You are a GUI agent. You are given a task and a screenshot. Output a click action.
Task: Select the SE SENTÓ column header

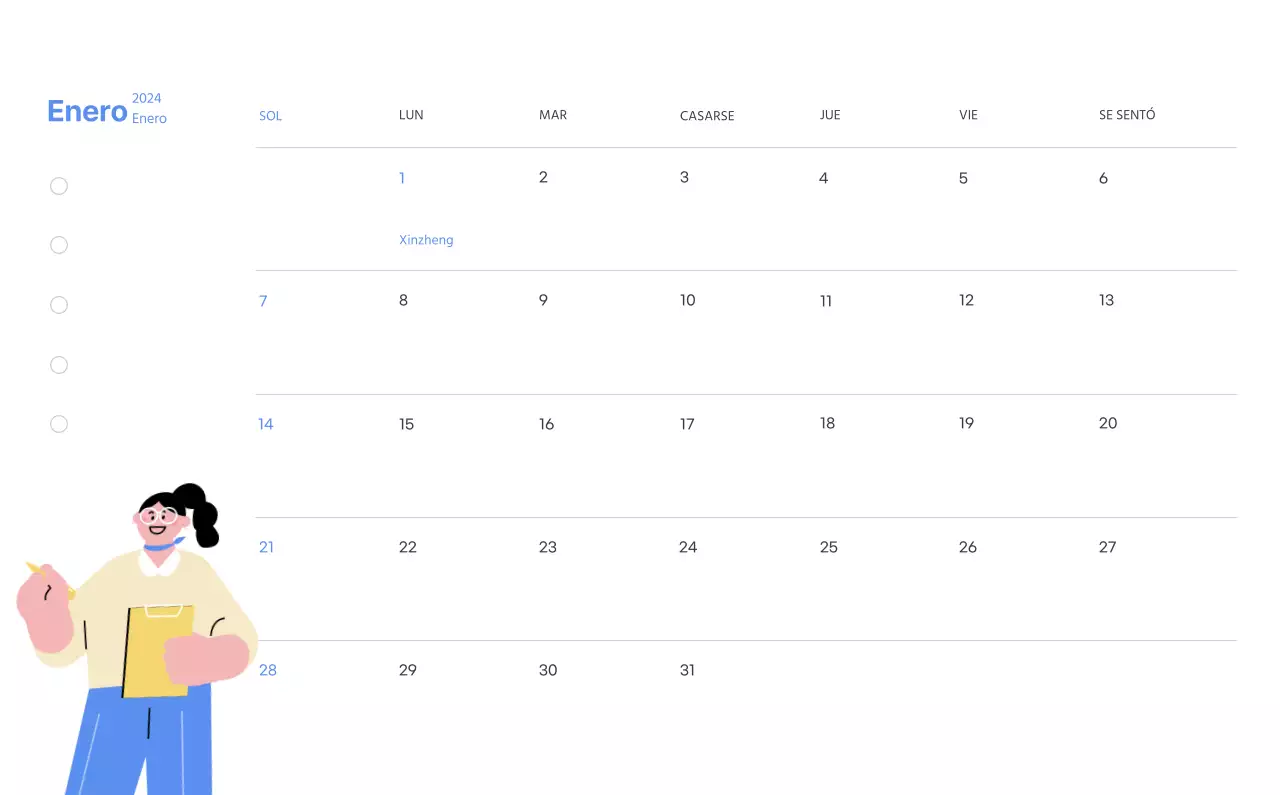tap(1127, 115)
